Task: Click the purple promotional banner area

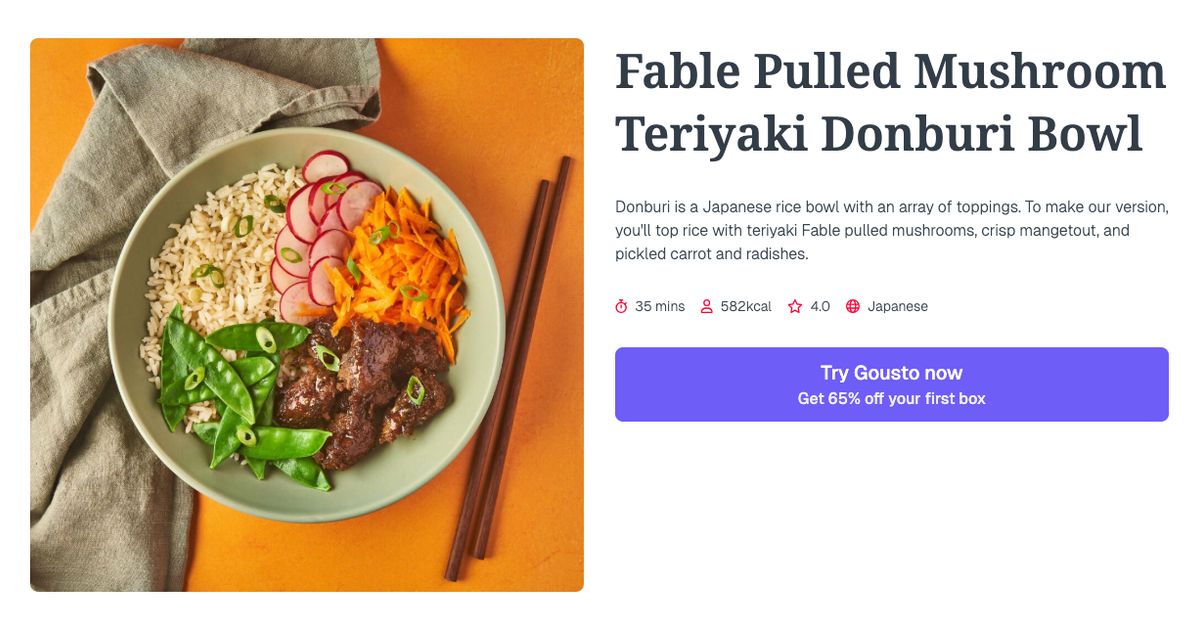Action: click(x=891, y=385)
